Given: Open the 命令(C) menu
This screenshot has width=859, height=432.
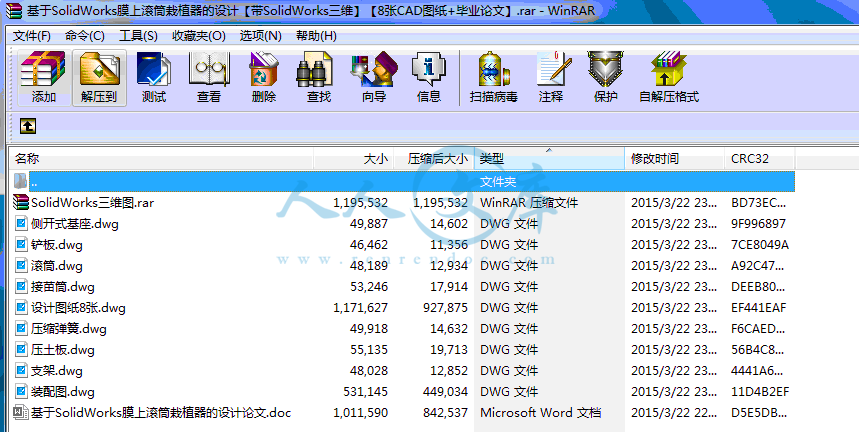Looking at the screenshot, I should (x=85, y=36).
